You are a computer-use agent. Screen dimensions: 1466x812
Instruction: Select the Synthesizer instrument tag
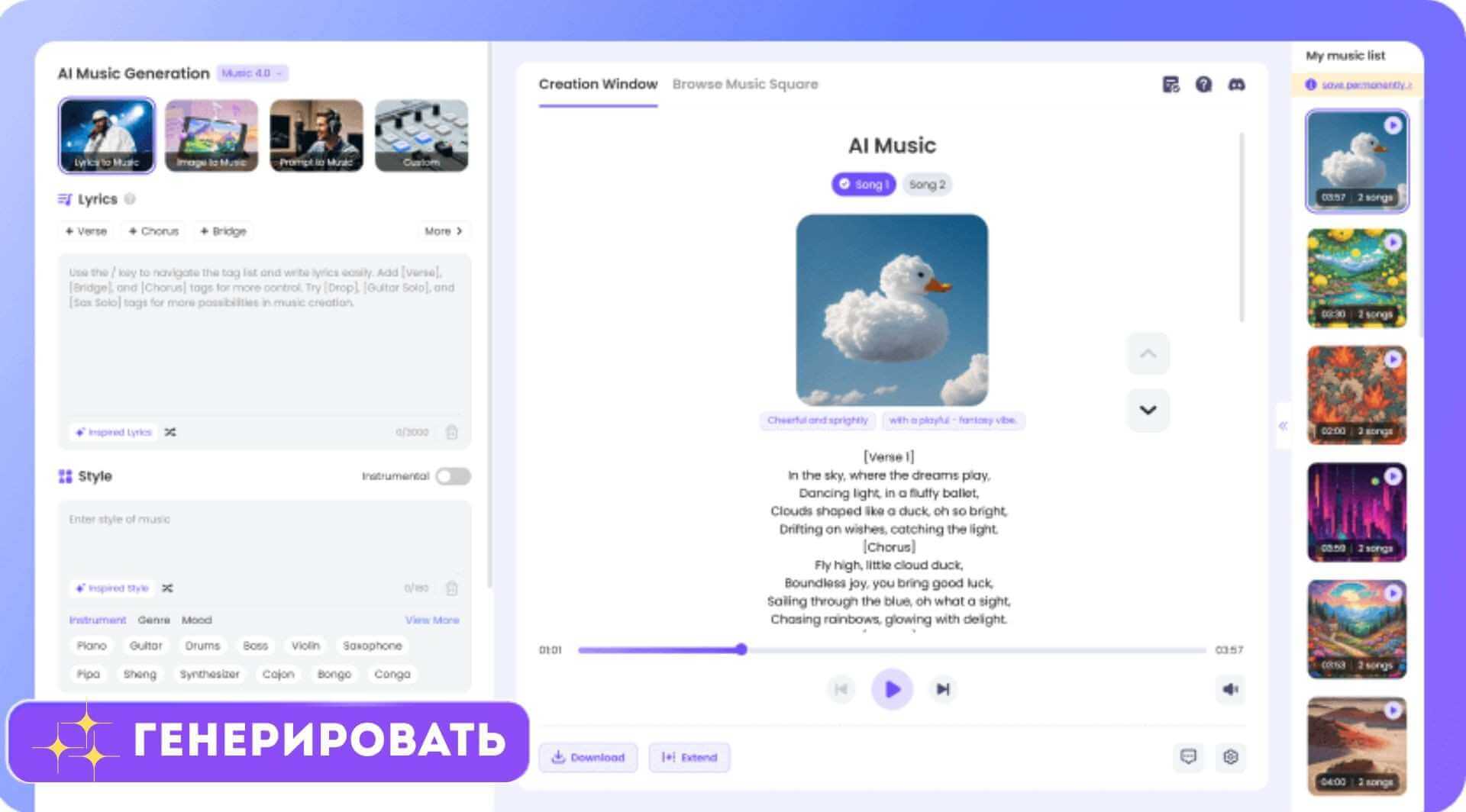coord(209,675)
